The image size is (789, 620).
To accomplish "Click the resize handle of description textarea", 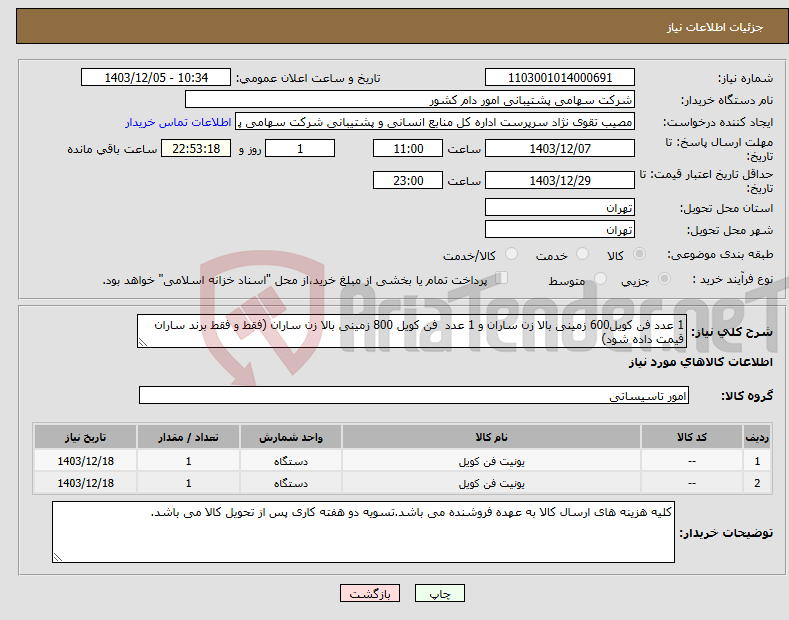I will click(x=142, y=343).
